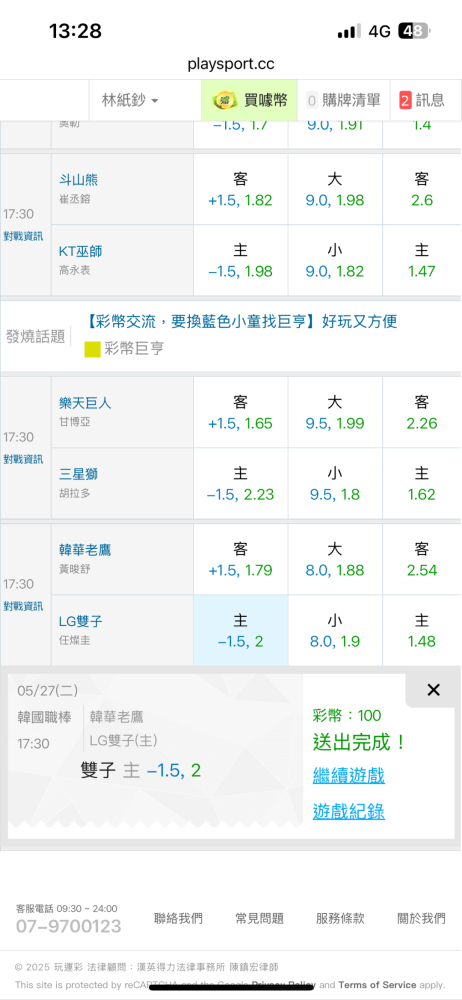Screen dimensions: 462x1000
Task: Tap the 買噱幣 coin icon
Action: click(224, 100)
